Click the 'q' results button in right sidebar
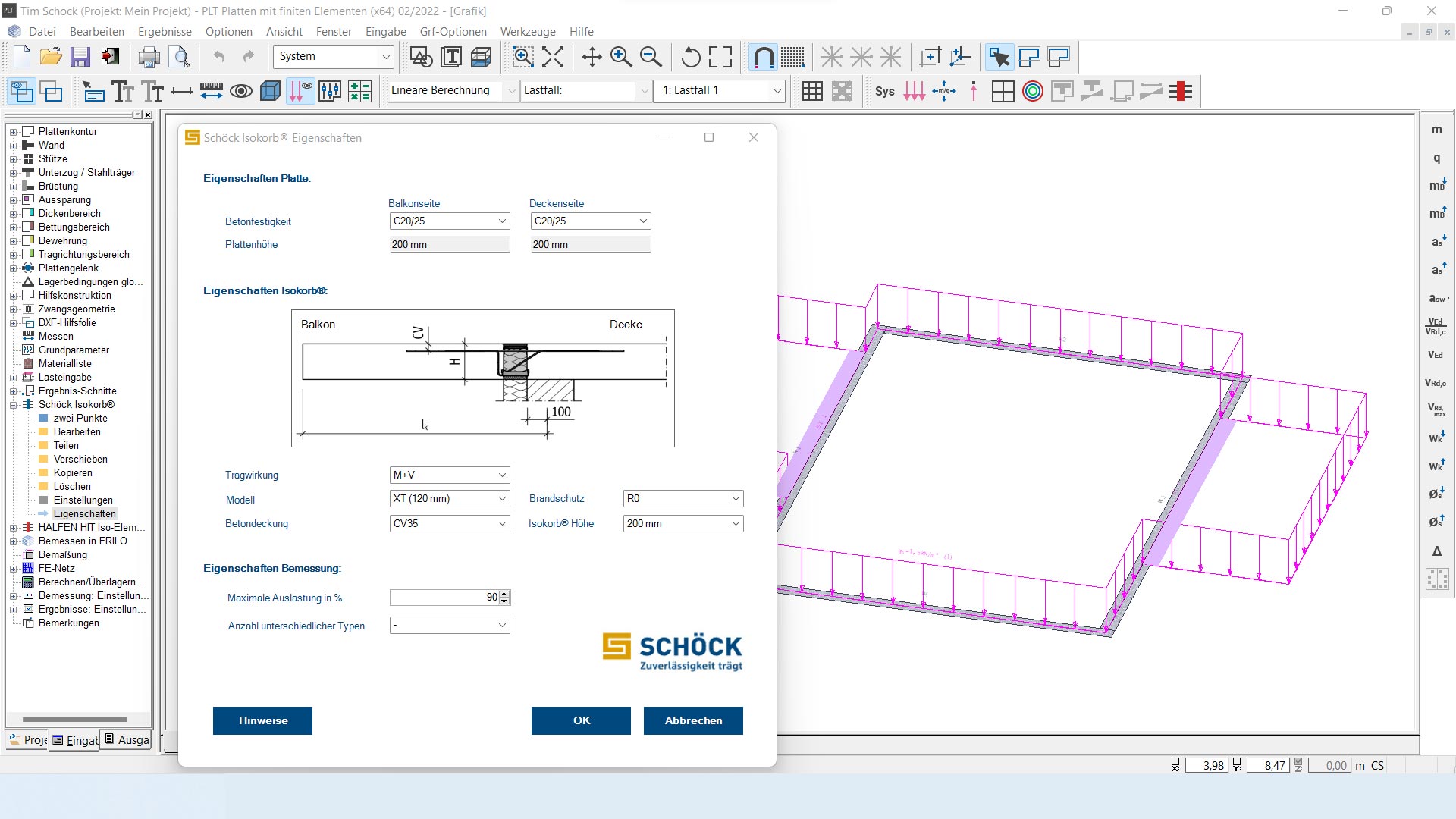The image size is (1456, 819). point(1437,158)
